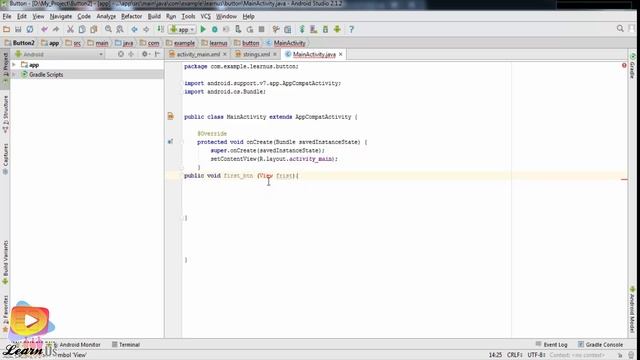
Task: Click the Help question mark icon
Action: [351, 29]
